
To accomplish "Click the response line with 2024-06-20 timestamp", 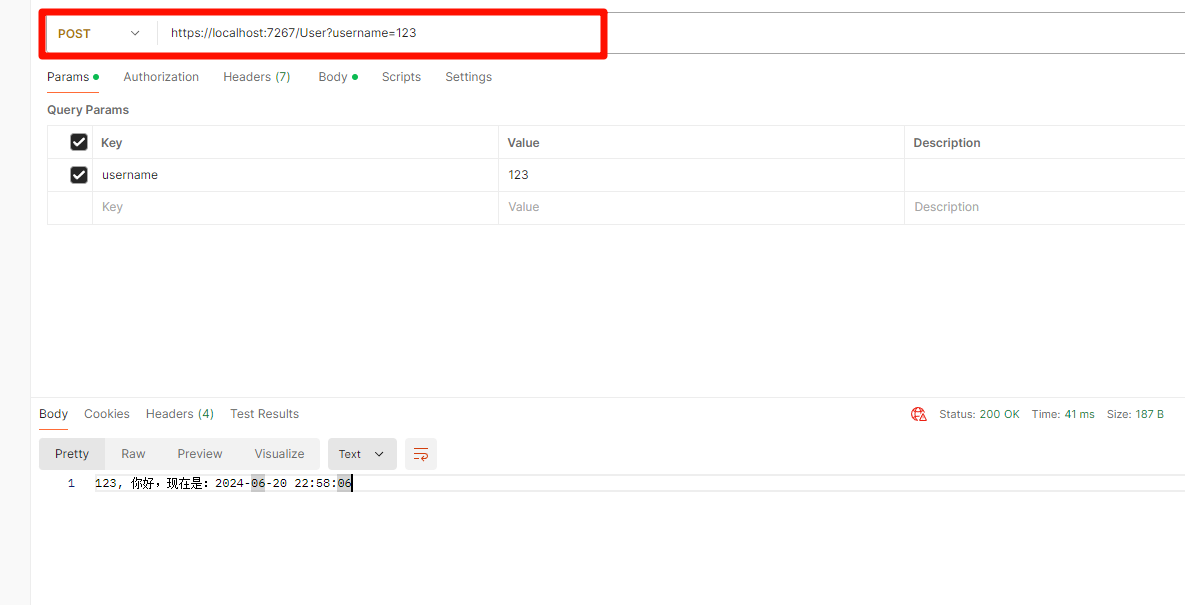I will (224, 483).
